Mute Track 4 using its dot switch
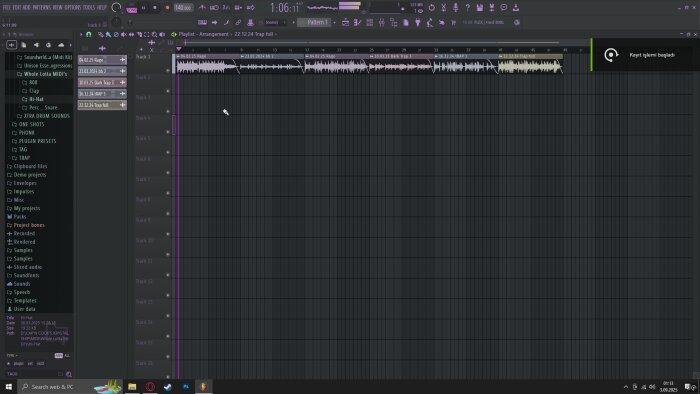Image resolution: width=700 pixels, height=394 pixels. coord(168,132)
